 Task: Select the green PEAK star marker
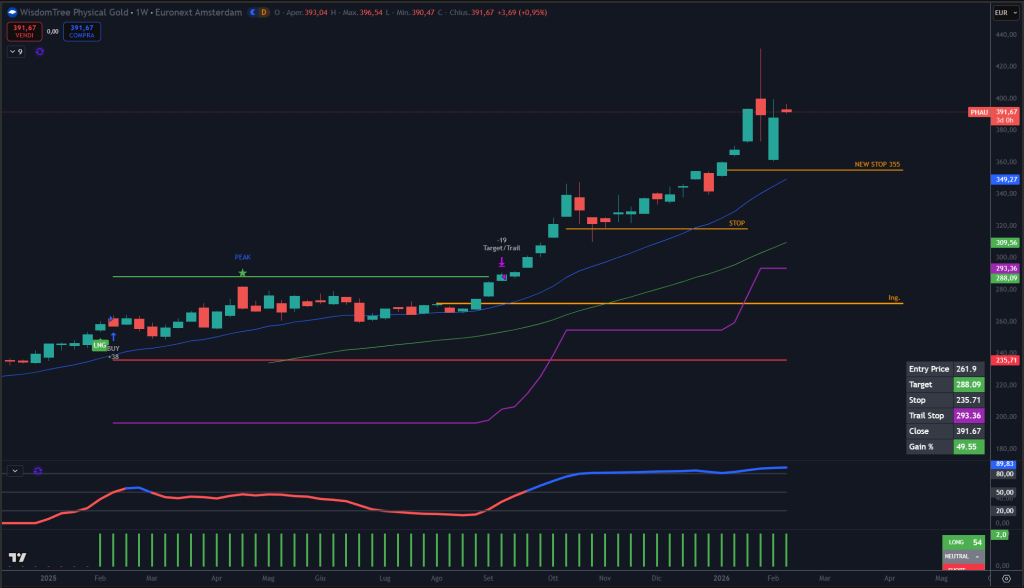(x=242, y=270)
